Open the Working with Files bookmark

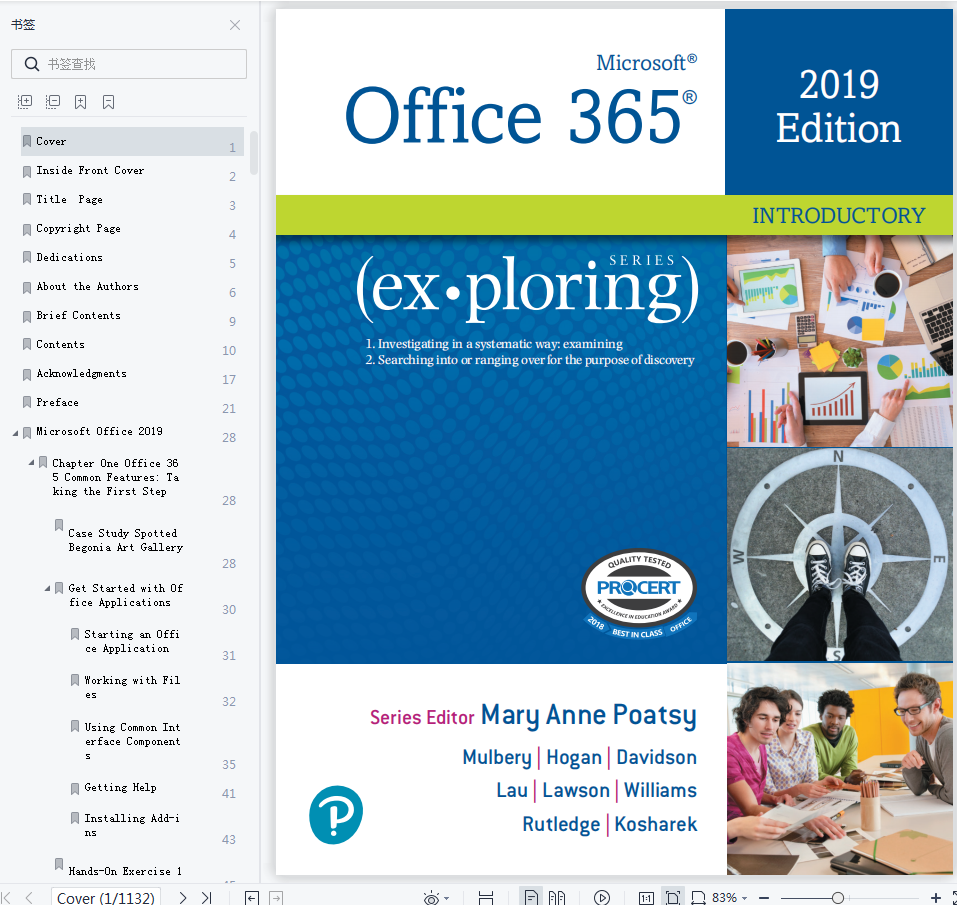point(132,687)
